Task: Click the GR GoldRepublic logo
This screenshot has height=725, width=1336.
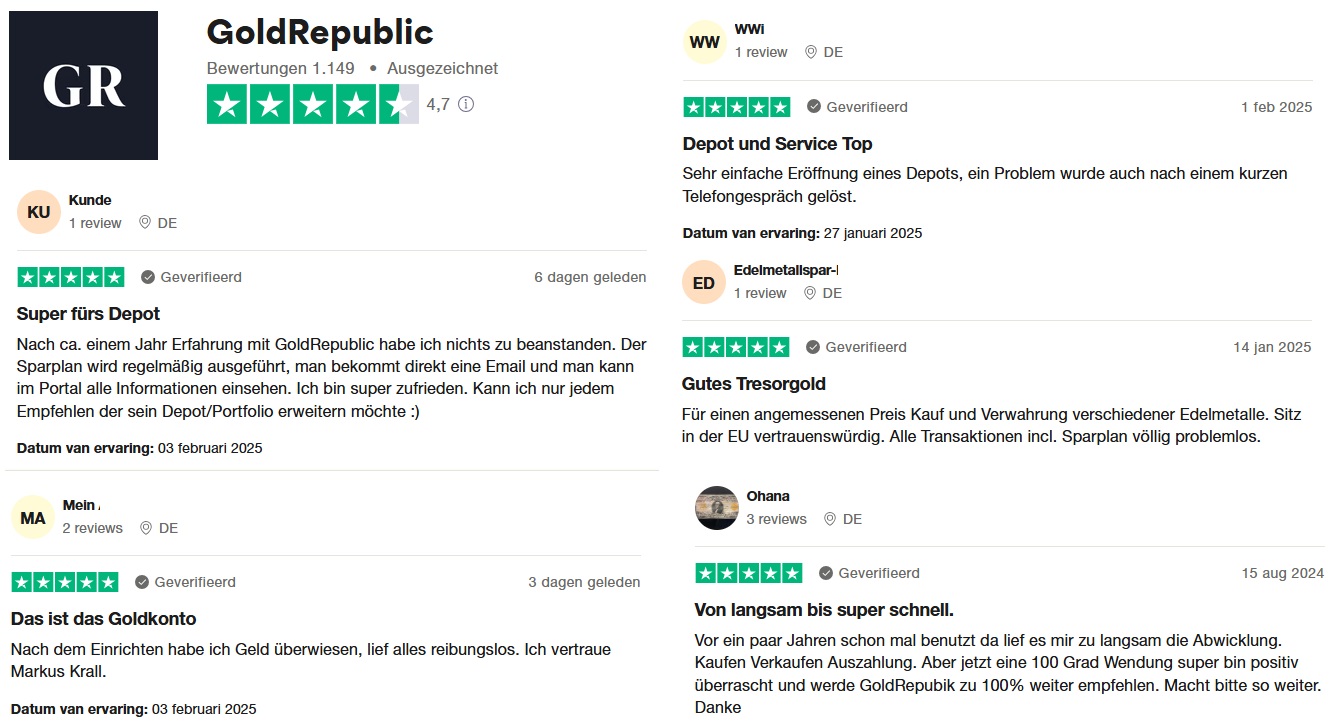Action: 83,86
